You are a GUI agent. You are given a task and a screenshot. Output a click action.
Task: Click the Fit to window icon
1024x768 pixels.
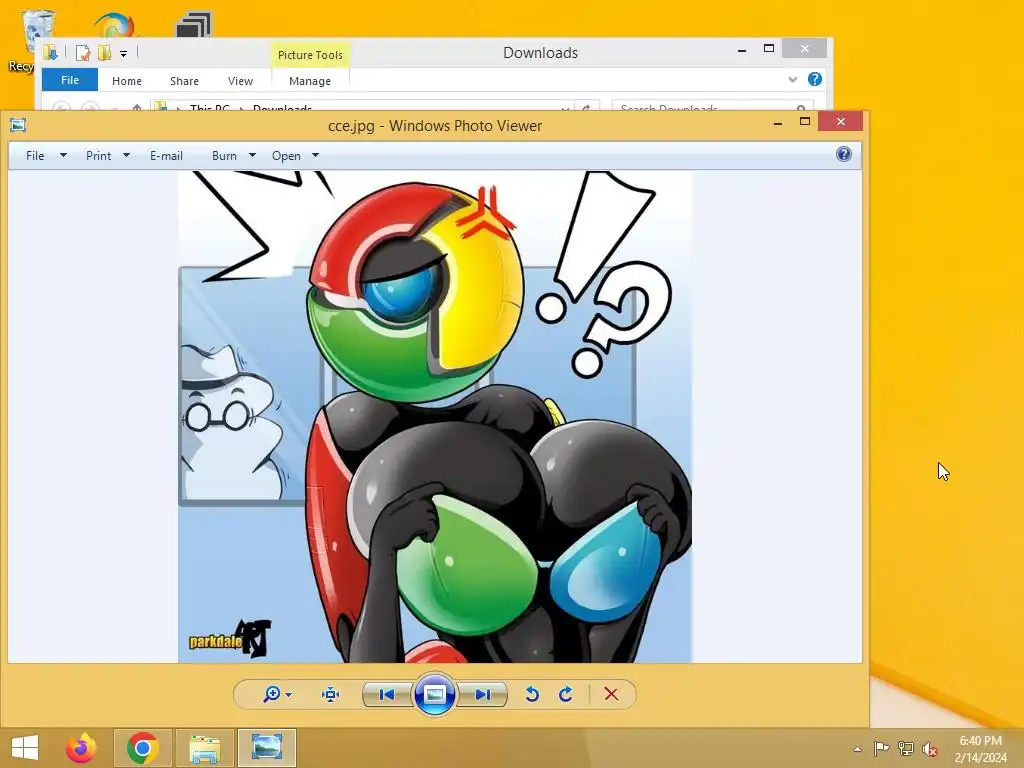[331, 694]
